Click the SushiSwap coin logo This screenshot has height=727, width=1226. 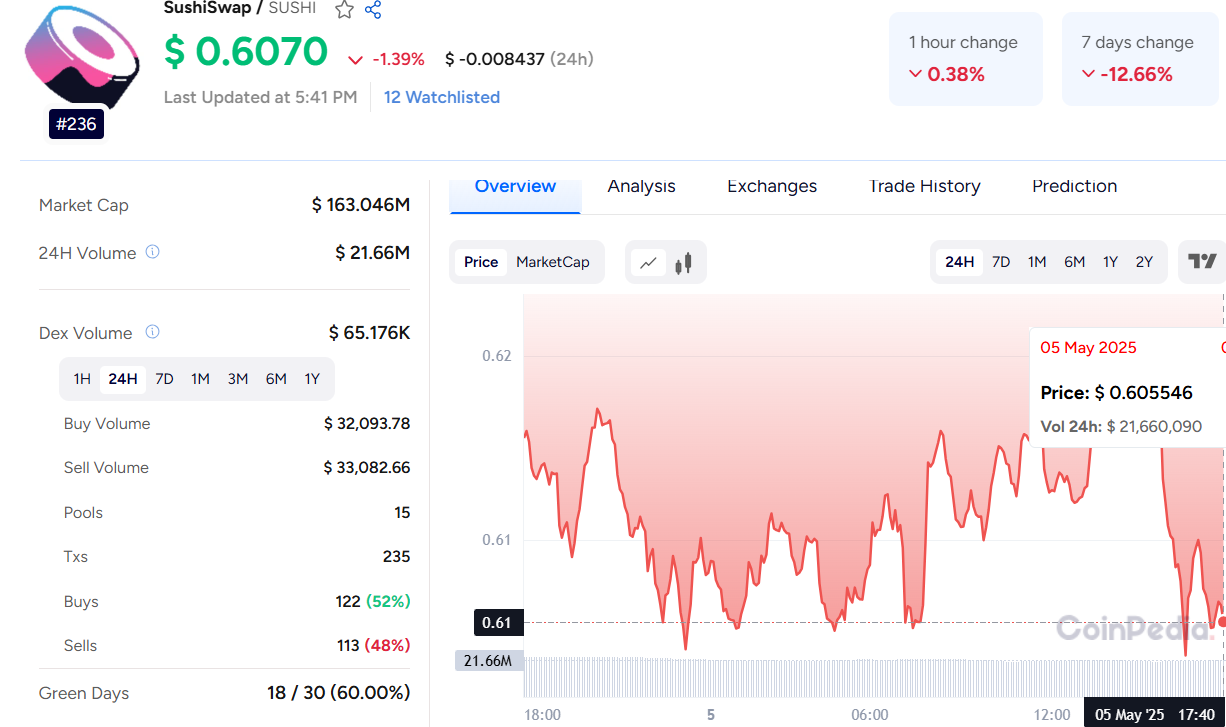(80, 60)
